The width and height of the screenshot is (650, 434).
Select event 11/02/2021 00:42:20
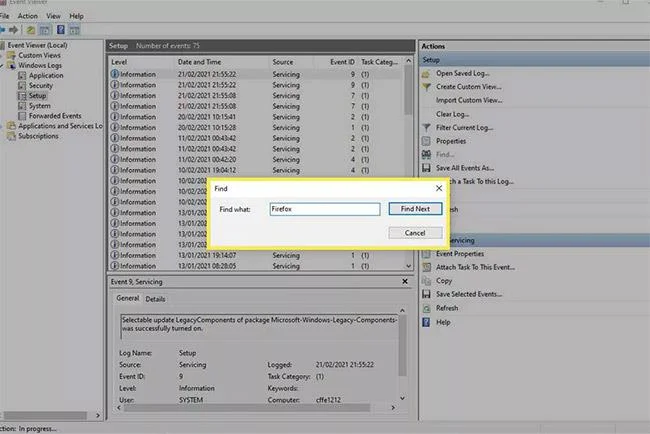255,160
